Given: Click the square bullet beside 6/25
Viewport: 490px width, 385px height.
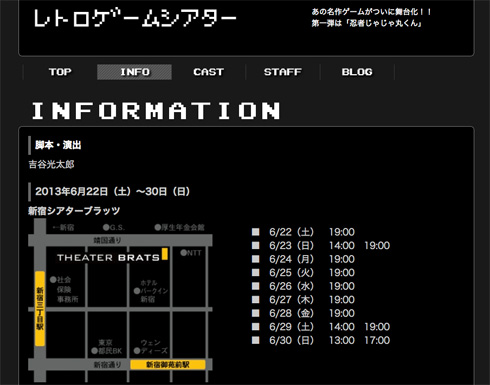Looking at the screenshot, I should point(256,272).
